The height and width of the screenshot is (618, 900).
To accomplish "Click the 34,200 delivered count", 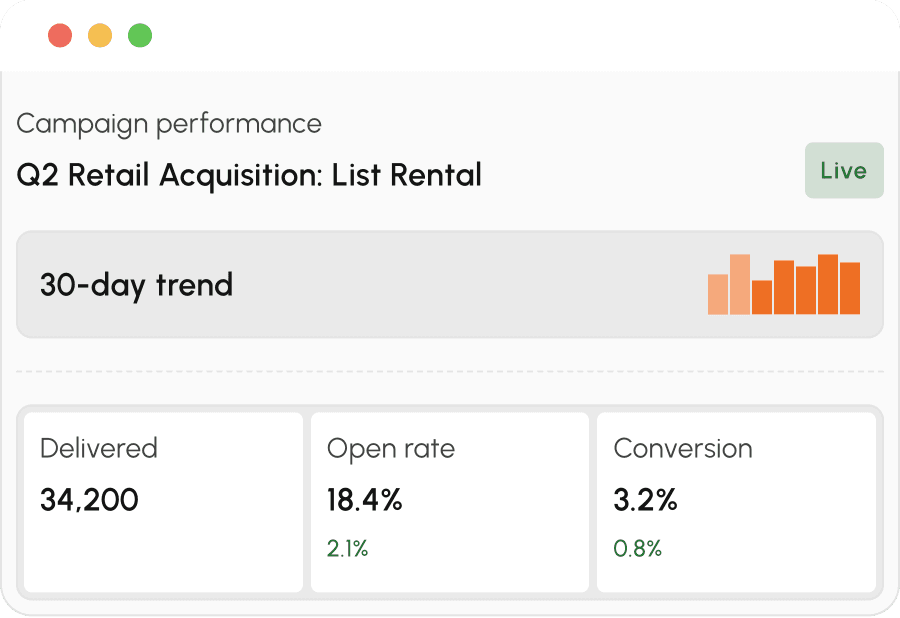I will tap(90, 500).
